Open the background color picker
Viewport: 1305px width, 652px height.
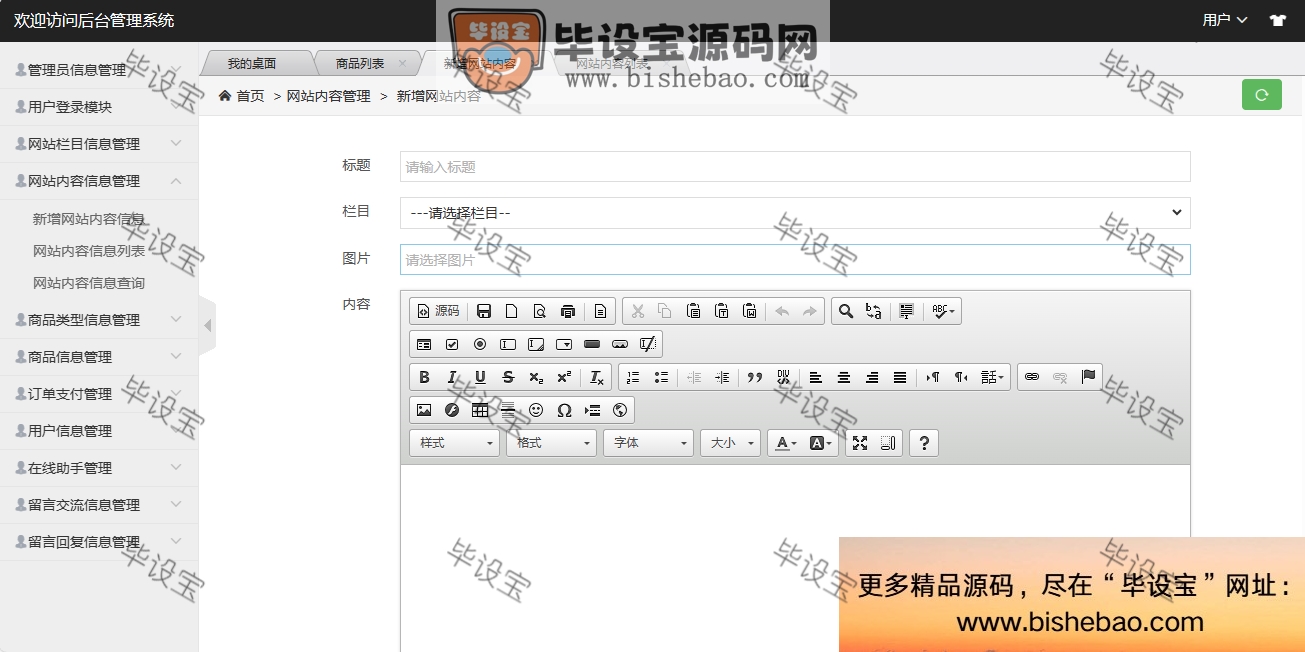820,443
